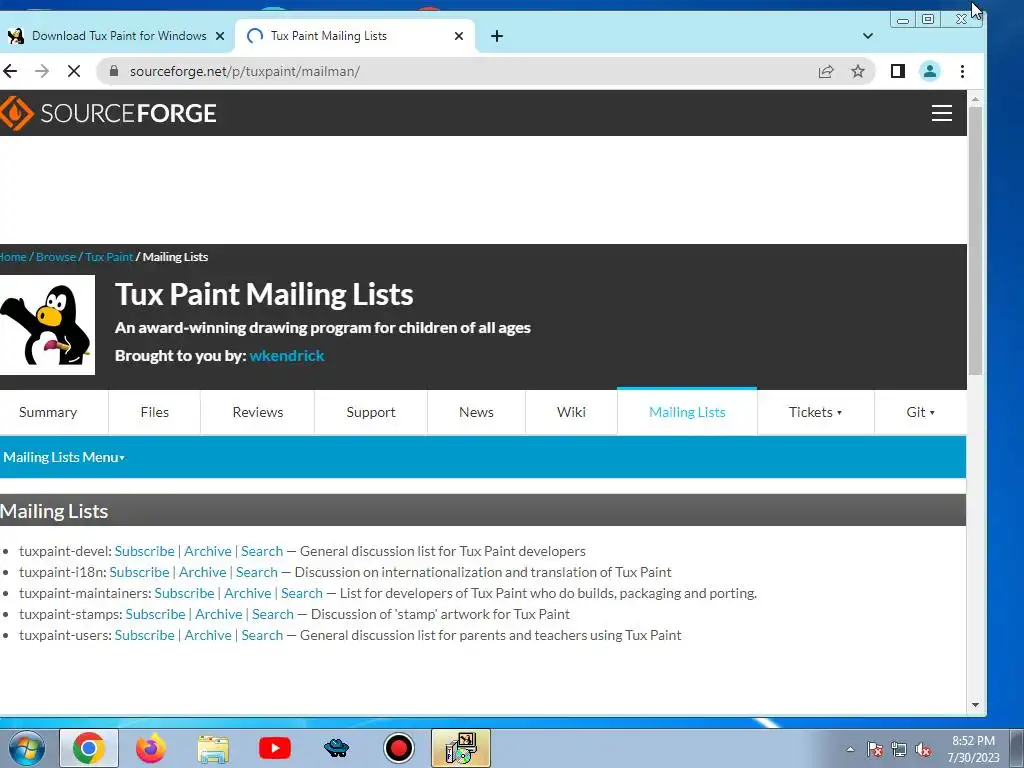
Task: Open Chrome's three-dot menu
Action: (962, 71)
